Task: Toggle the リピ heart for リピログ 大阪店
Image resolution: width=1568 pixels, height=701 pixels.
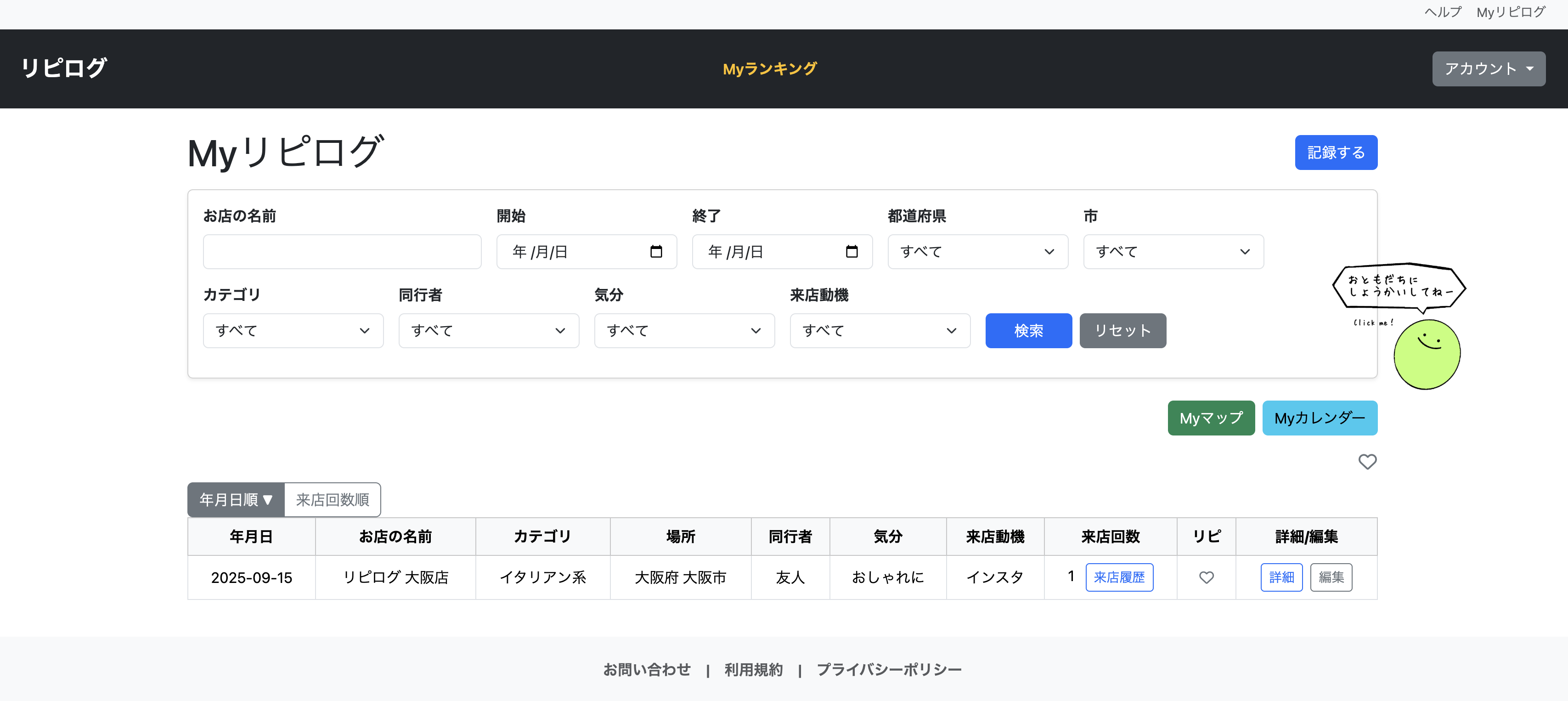Action: (x=1207, y=577)
